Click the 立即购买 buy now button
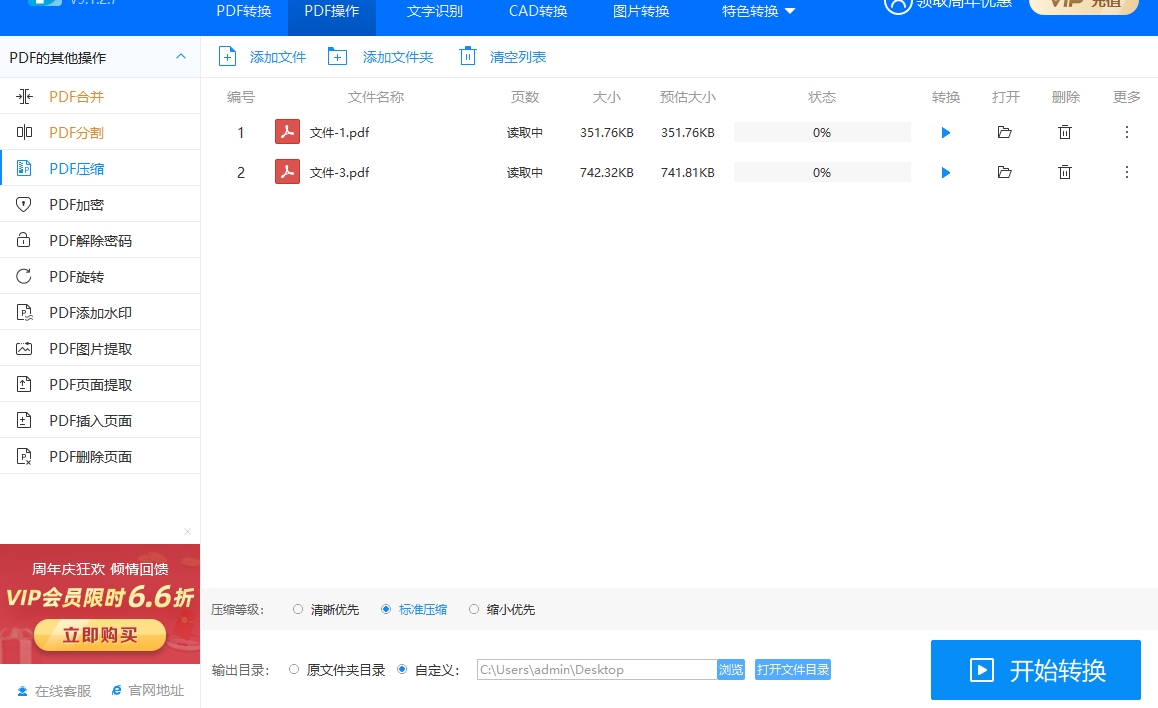Viewport: 1158px width, 708px height. (100, 635)
